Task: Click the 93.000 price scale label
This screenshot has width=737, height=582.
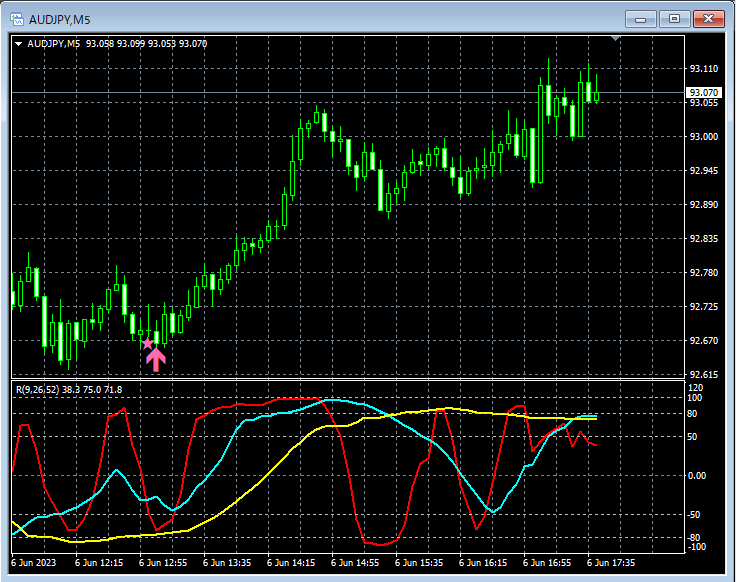Action: pos(704,136)
